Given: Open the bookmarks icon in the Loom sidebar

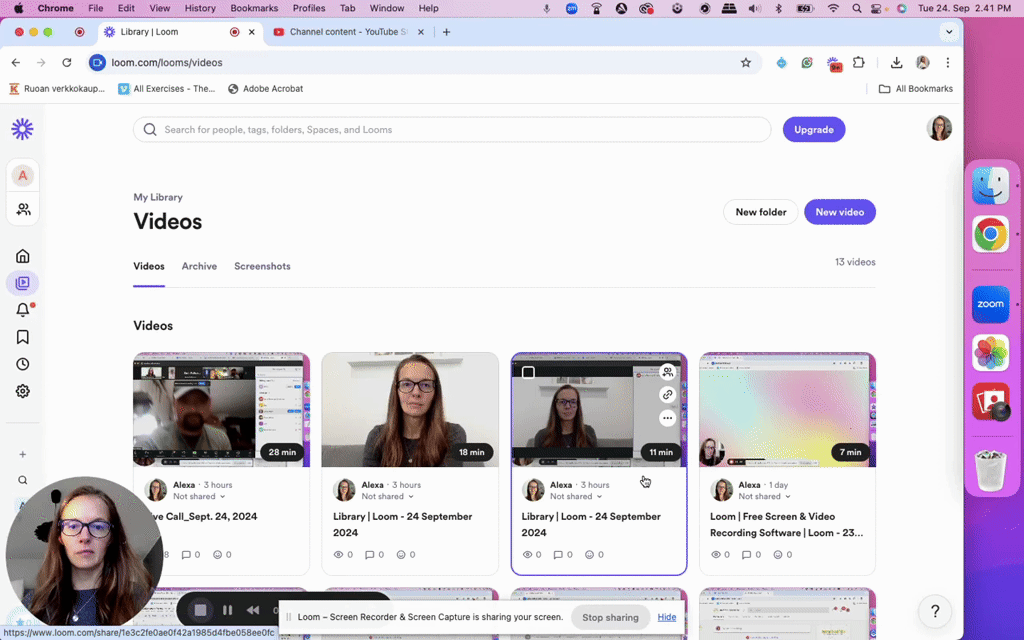Looking at the screenshot, I should pyautogui.click(x=23, y=337).
